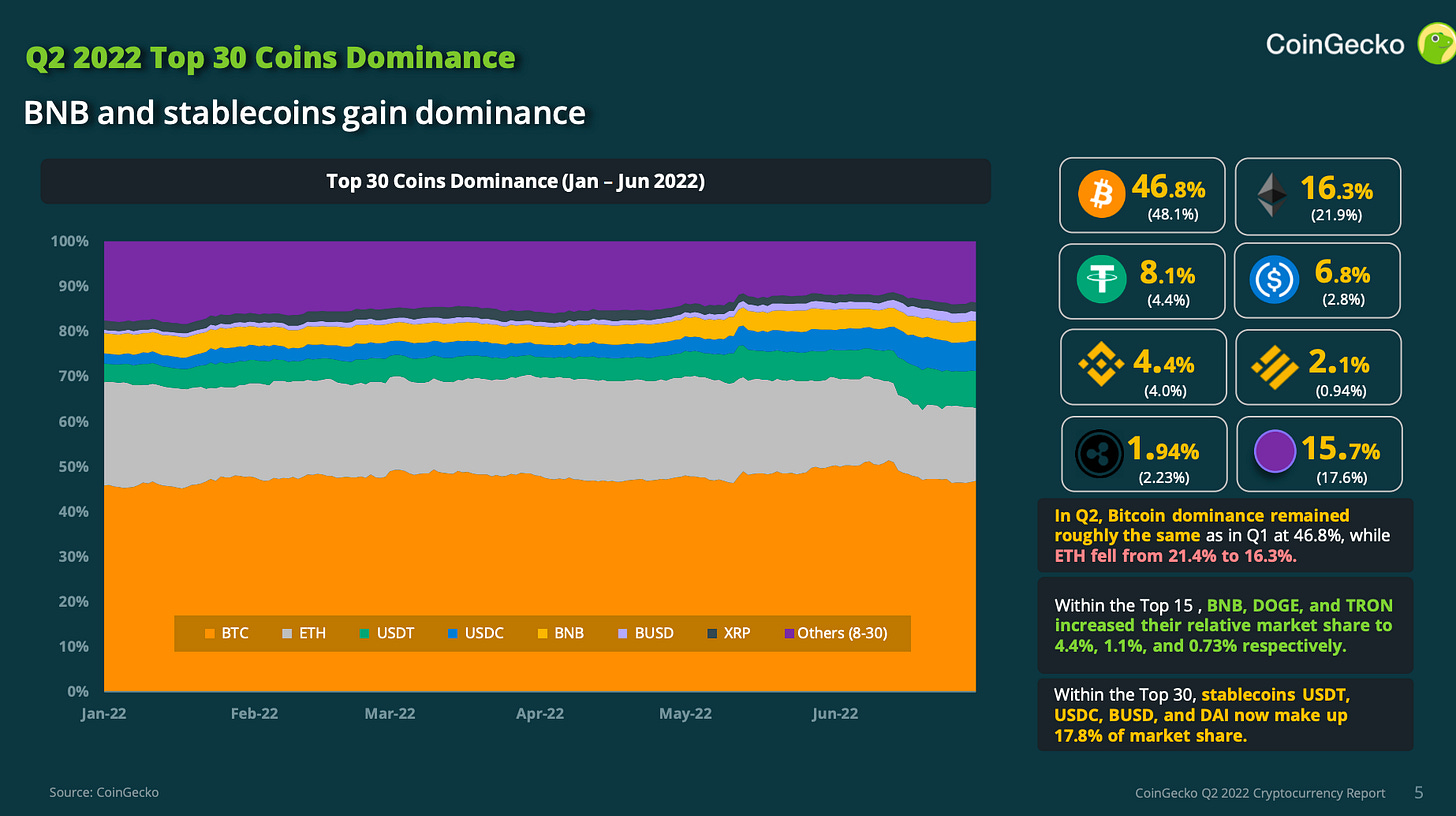Click the Ethereum diamond icon
Viewport: 1456px width, 816px height.
[x=1273, y=194]
